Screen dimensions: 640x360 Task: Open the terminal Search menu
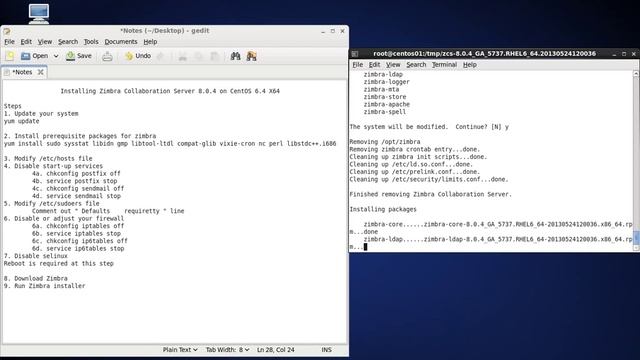click(416, 64)
